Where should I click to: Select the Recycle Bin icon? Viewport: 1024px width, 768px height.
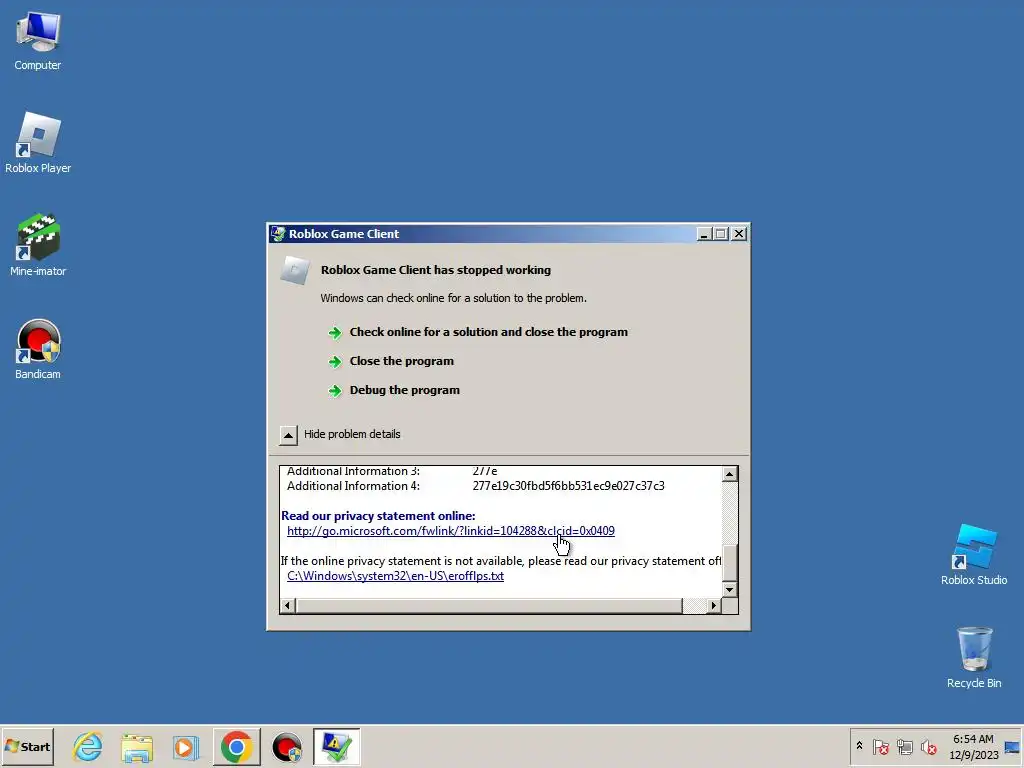click(x=974, y=657)
